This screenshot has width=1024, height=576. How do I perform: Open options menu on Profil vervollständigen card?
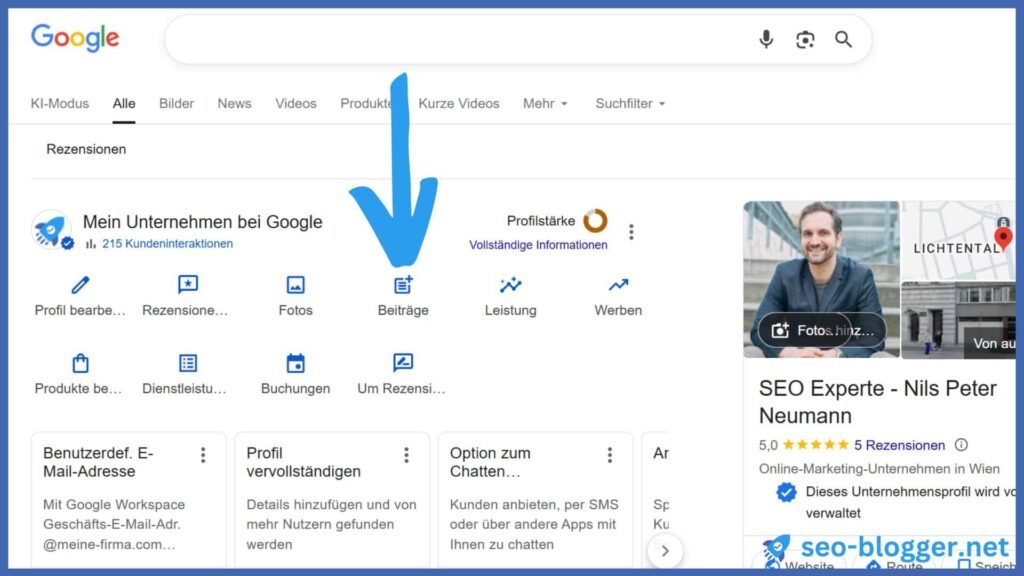(x=406, y=456)
